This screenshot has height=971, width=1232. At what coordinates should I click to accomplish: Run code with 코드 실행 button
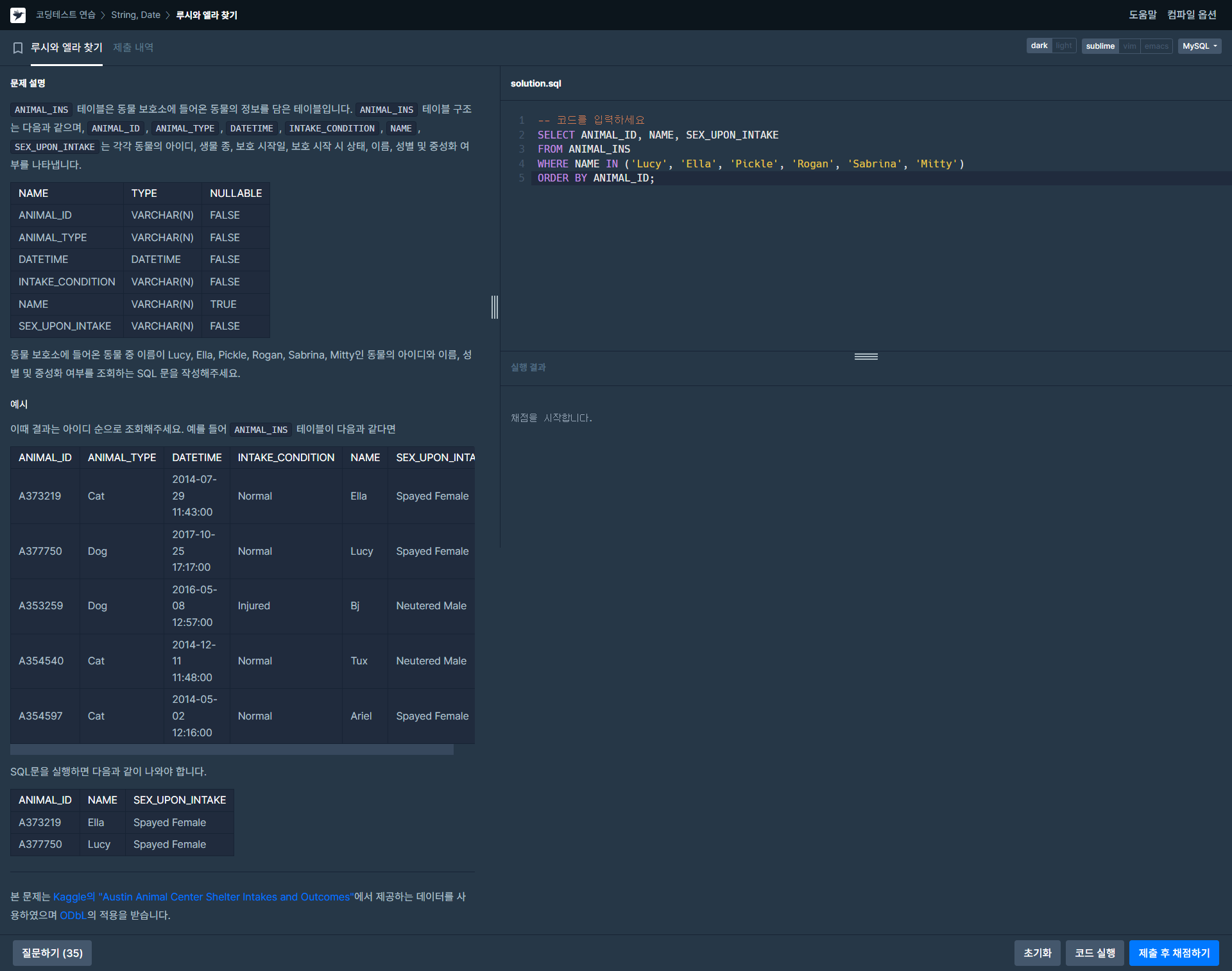pos(1095,953)
